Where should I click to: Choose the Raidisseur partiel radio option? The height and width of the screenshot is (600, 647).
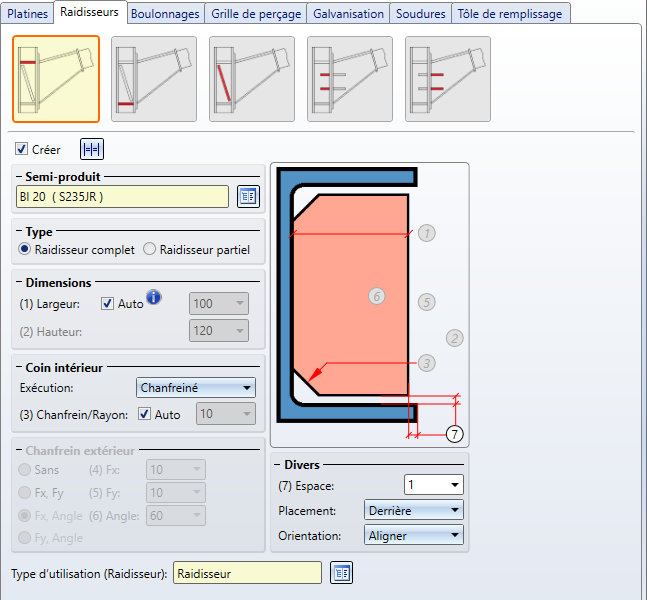coord(150,249)
